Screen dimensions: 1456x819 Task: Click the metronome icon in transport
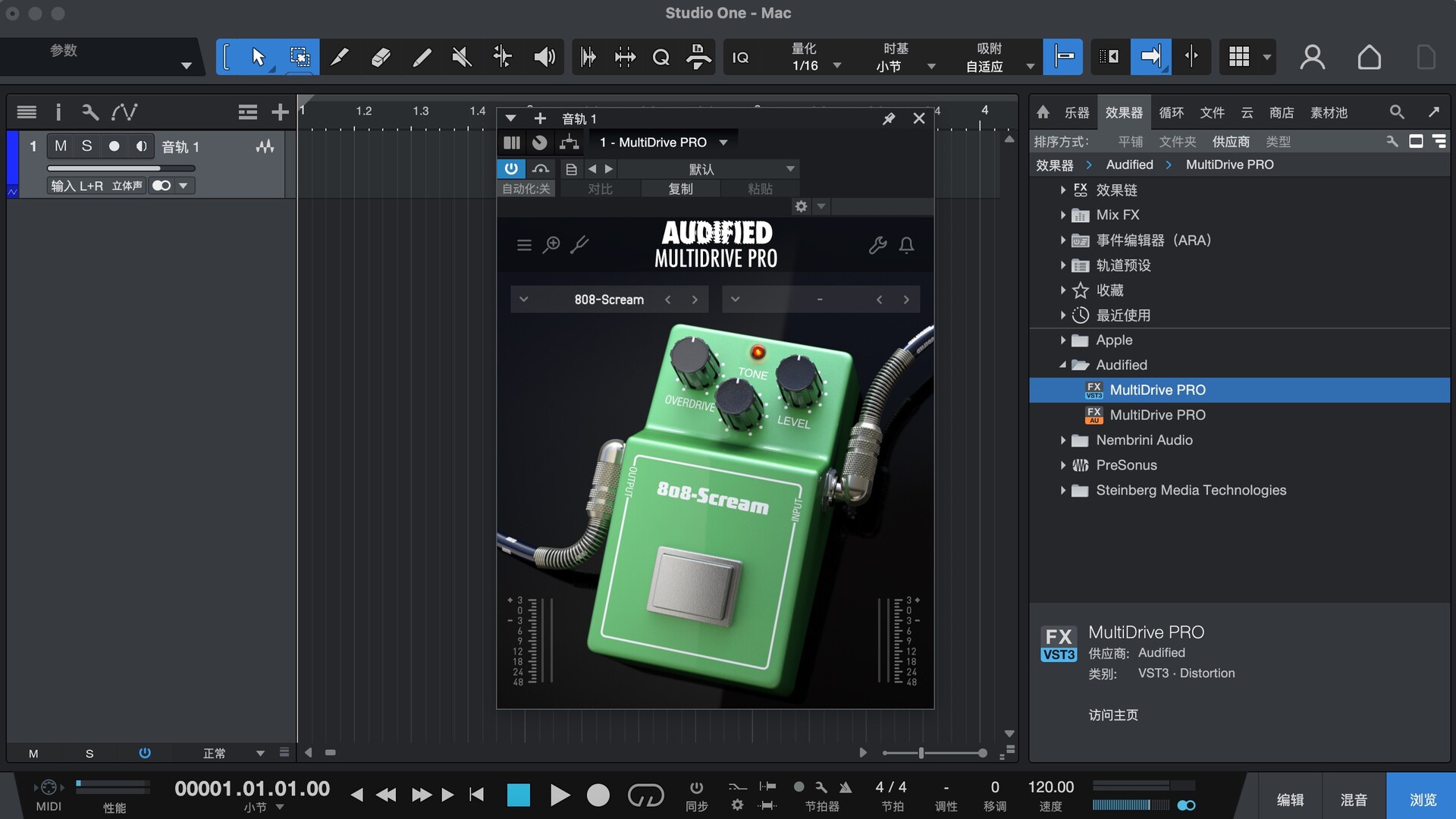pyautogui.click(x=846, y=787)
